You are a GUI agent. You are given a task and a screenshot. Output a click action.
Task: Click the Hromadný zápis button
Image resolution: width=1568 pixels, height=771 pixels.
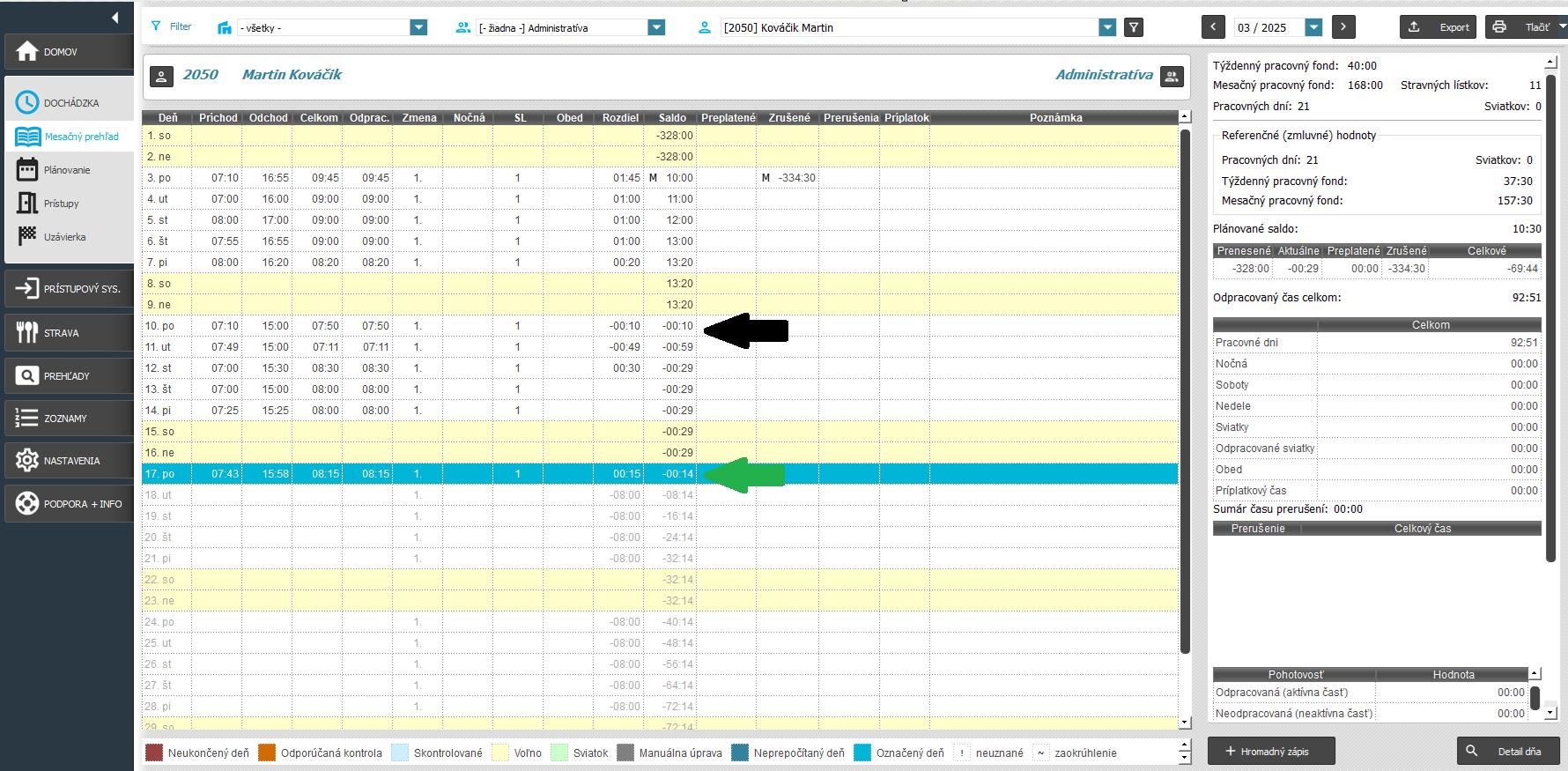pyautogui.click(x=1271, y=752)
